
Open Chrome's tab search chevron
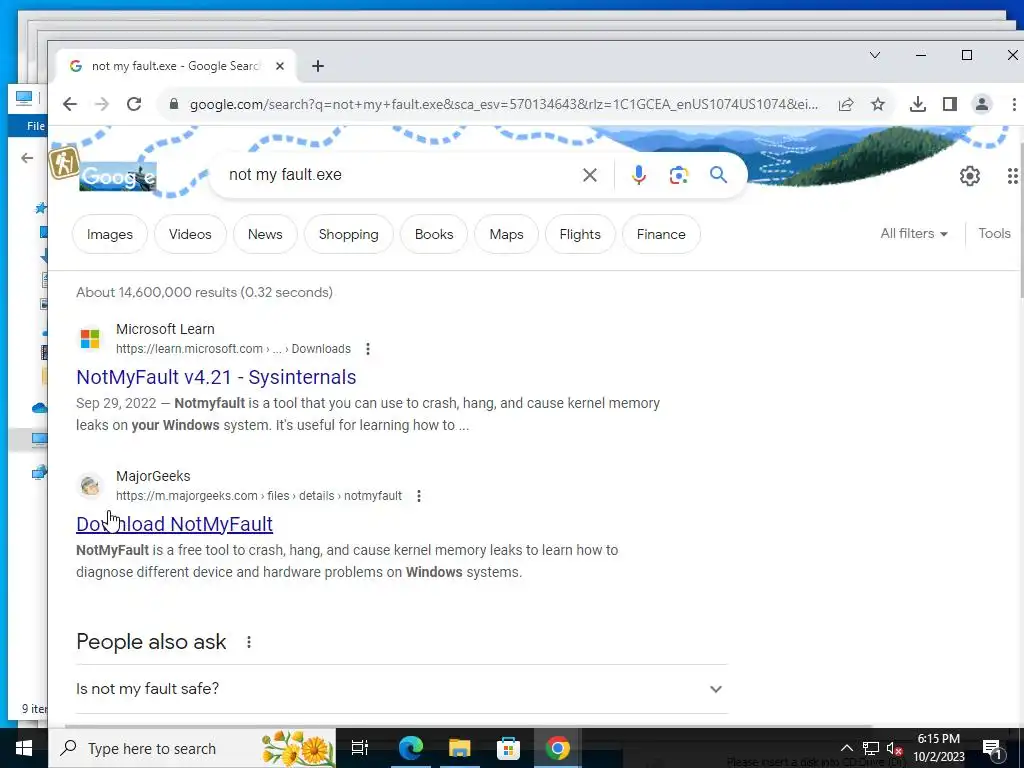point(875,55)
